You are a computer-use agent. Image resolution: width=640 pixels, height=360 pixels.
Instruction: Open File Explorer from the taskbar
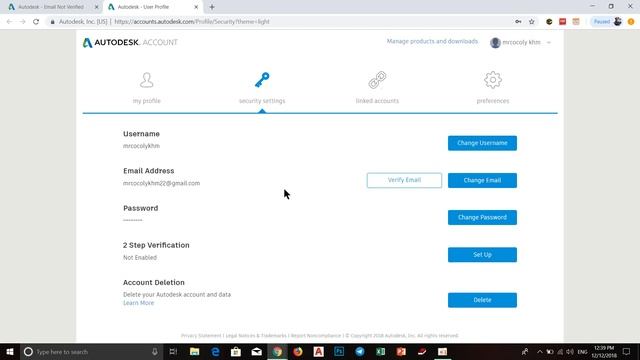pos(195,351)
